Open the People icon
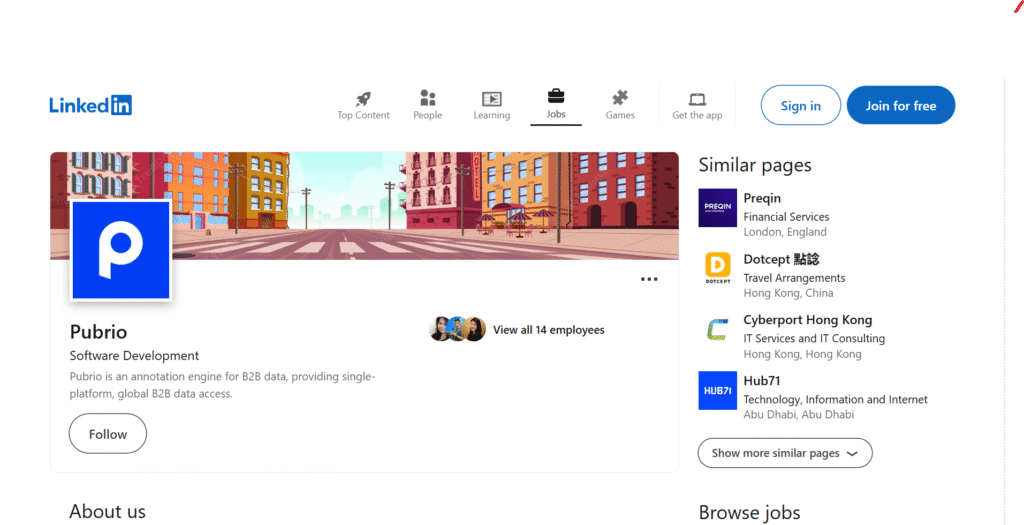This screenshot has width=1024, height=525. pyautogui.click(x=427, y=99)
